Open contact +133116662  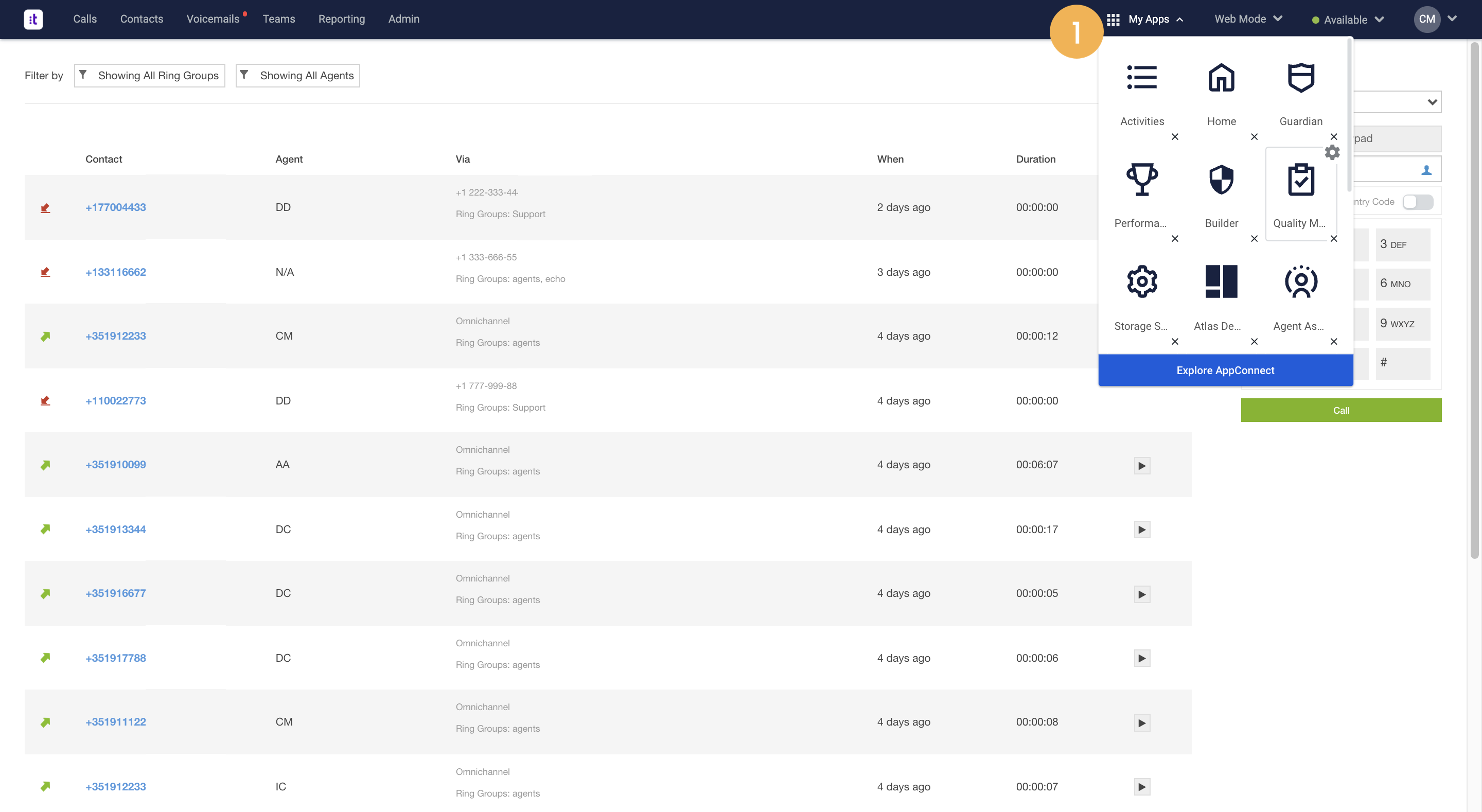pos(115,272)
